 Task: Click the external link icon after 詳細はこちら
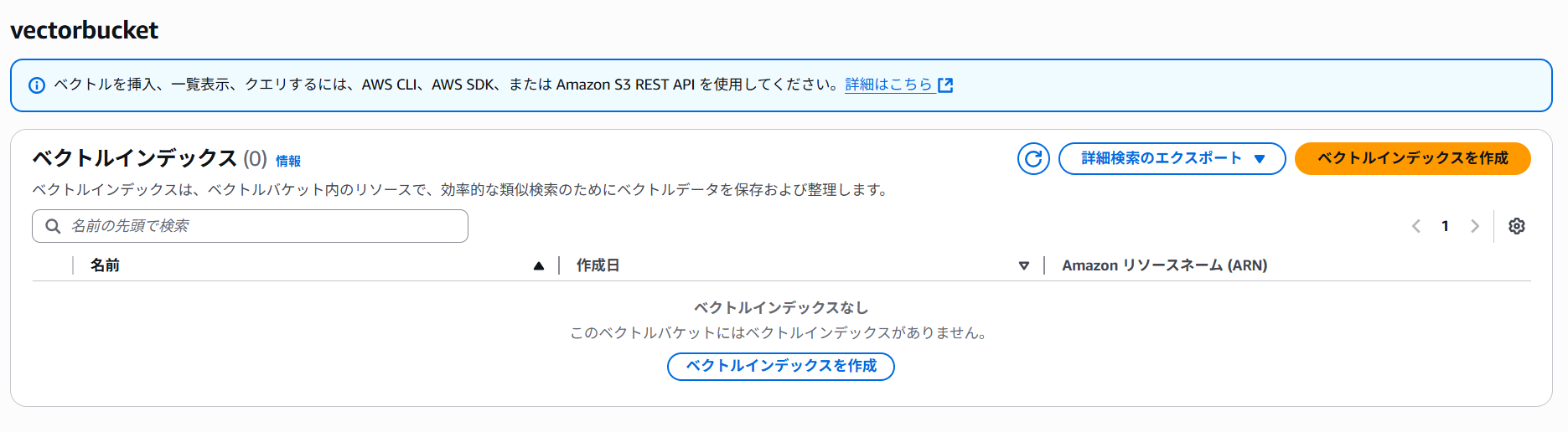(945, 85)
